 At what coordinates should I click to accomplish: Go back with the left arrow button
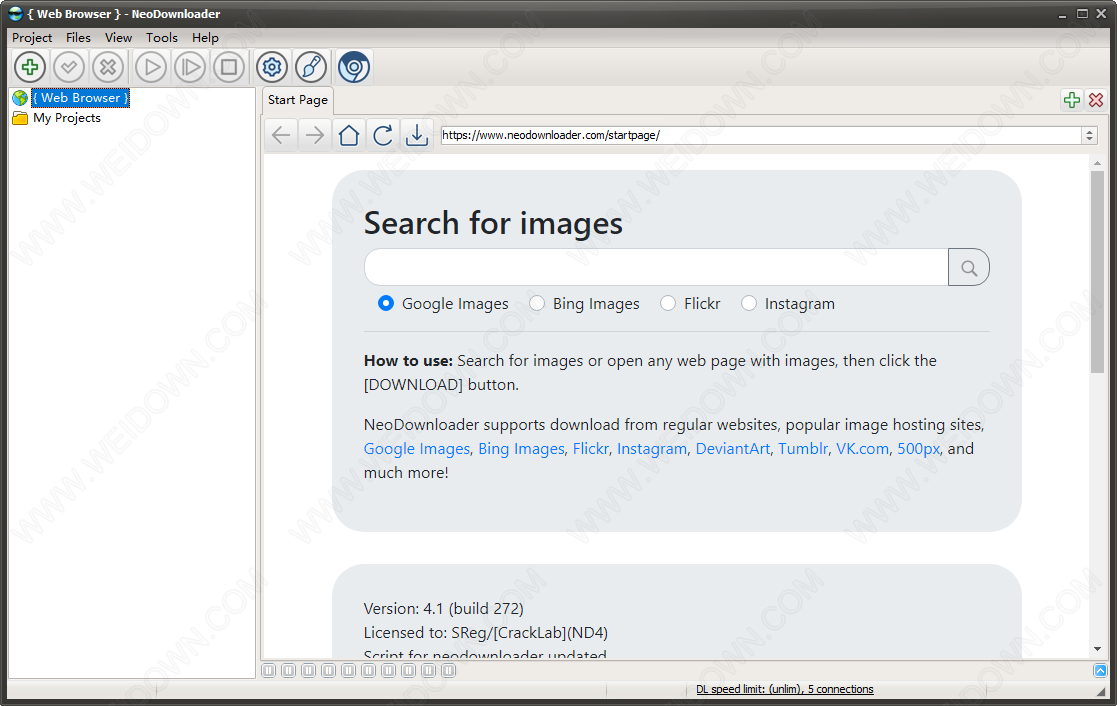(281, 135)
